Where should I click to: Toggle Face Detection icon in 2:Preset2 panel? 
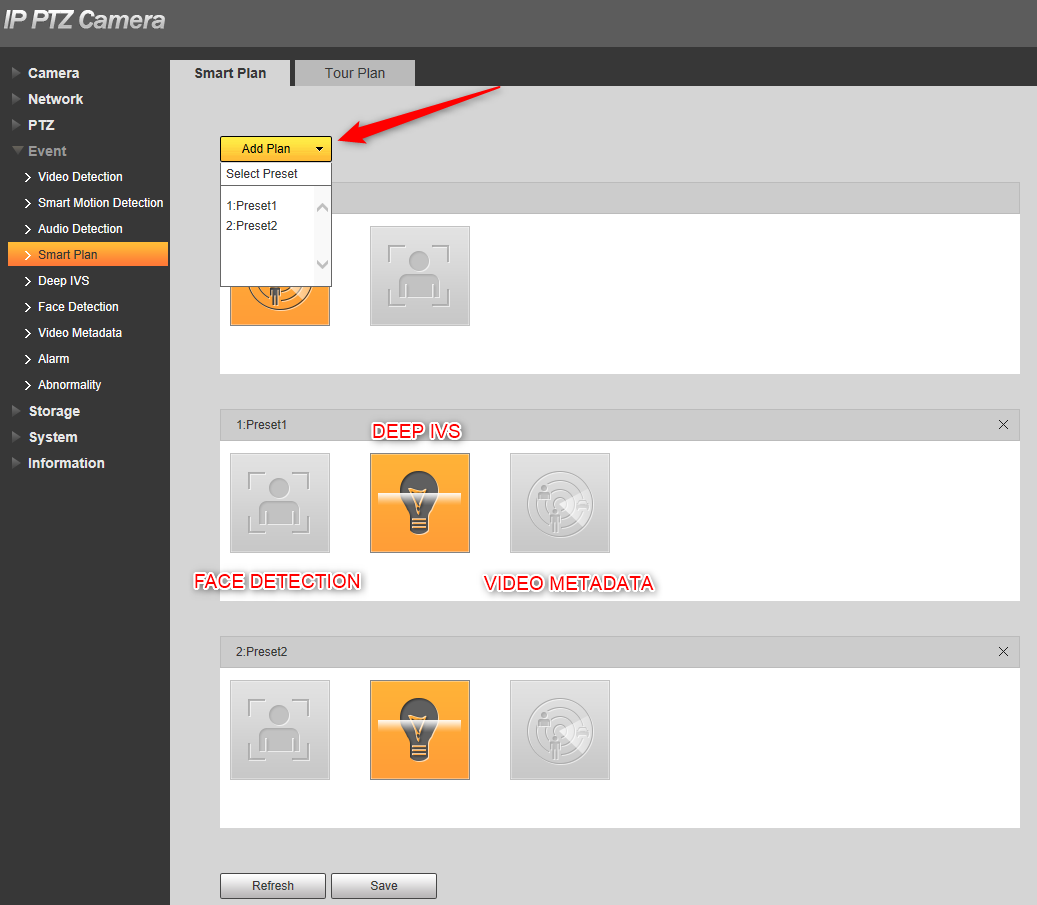(x=280, y=730)
